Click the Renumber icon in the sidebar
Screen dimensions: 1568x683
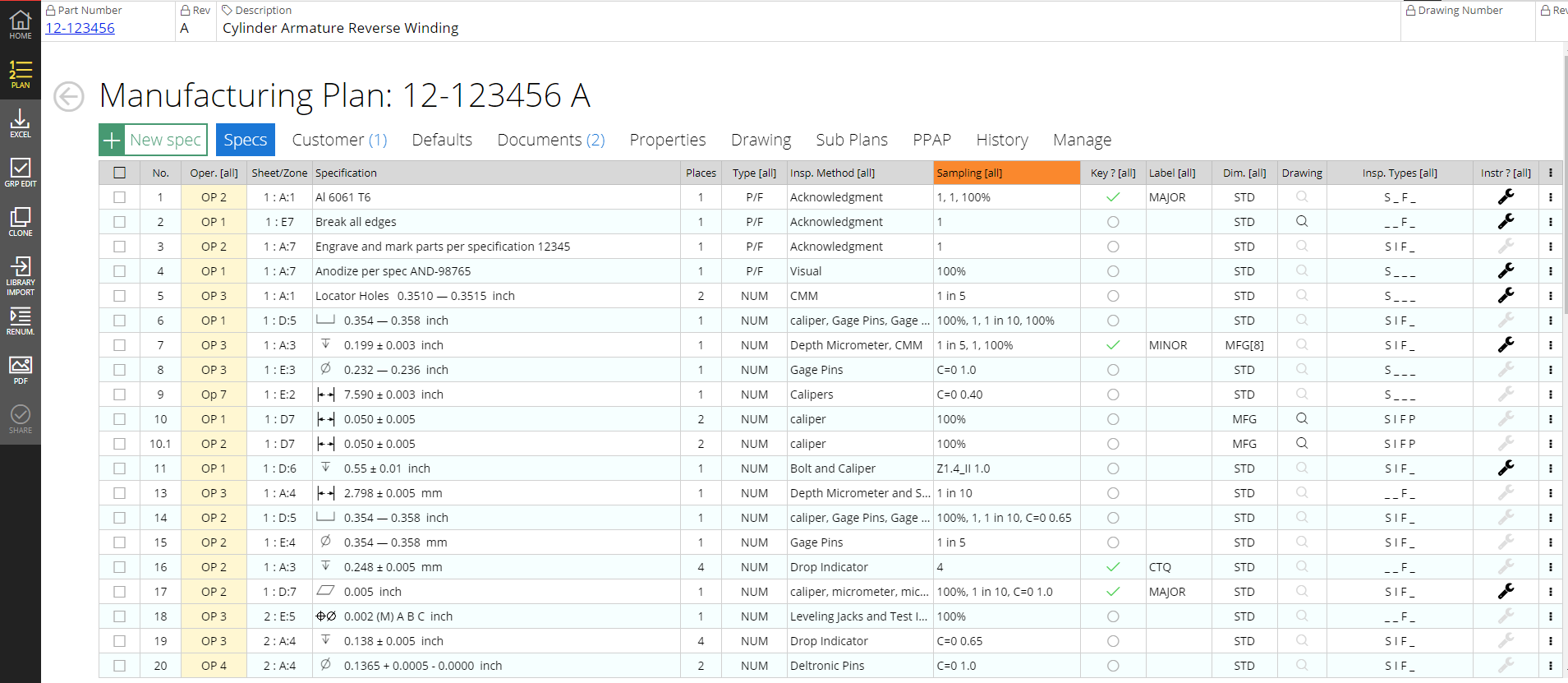21,321
